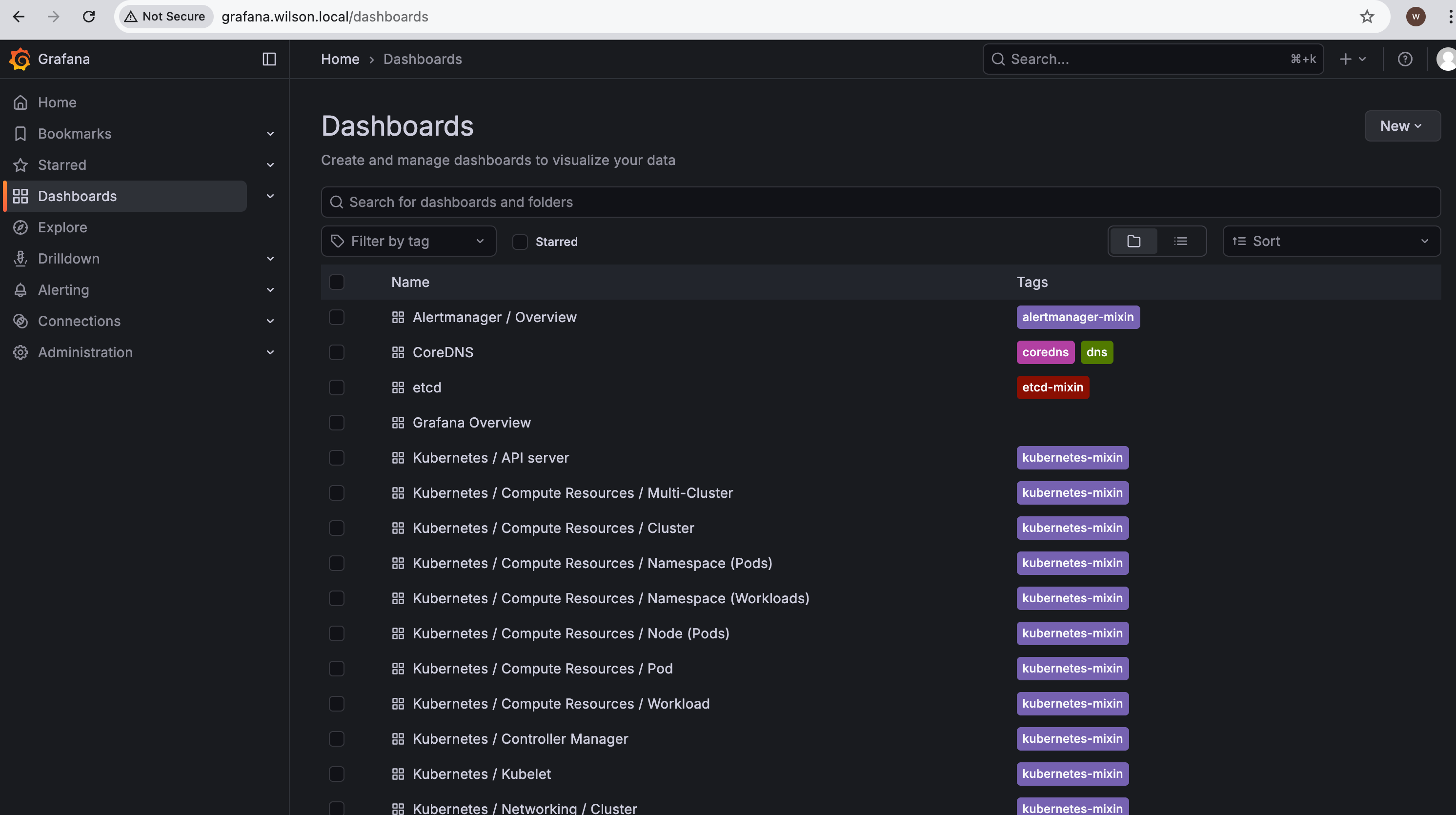Screen dimensions: 1456x815
Task: Bookmark page with star icon
Action: click(x=1367, y=17)
